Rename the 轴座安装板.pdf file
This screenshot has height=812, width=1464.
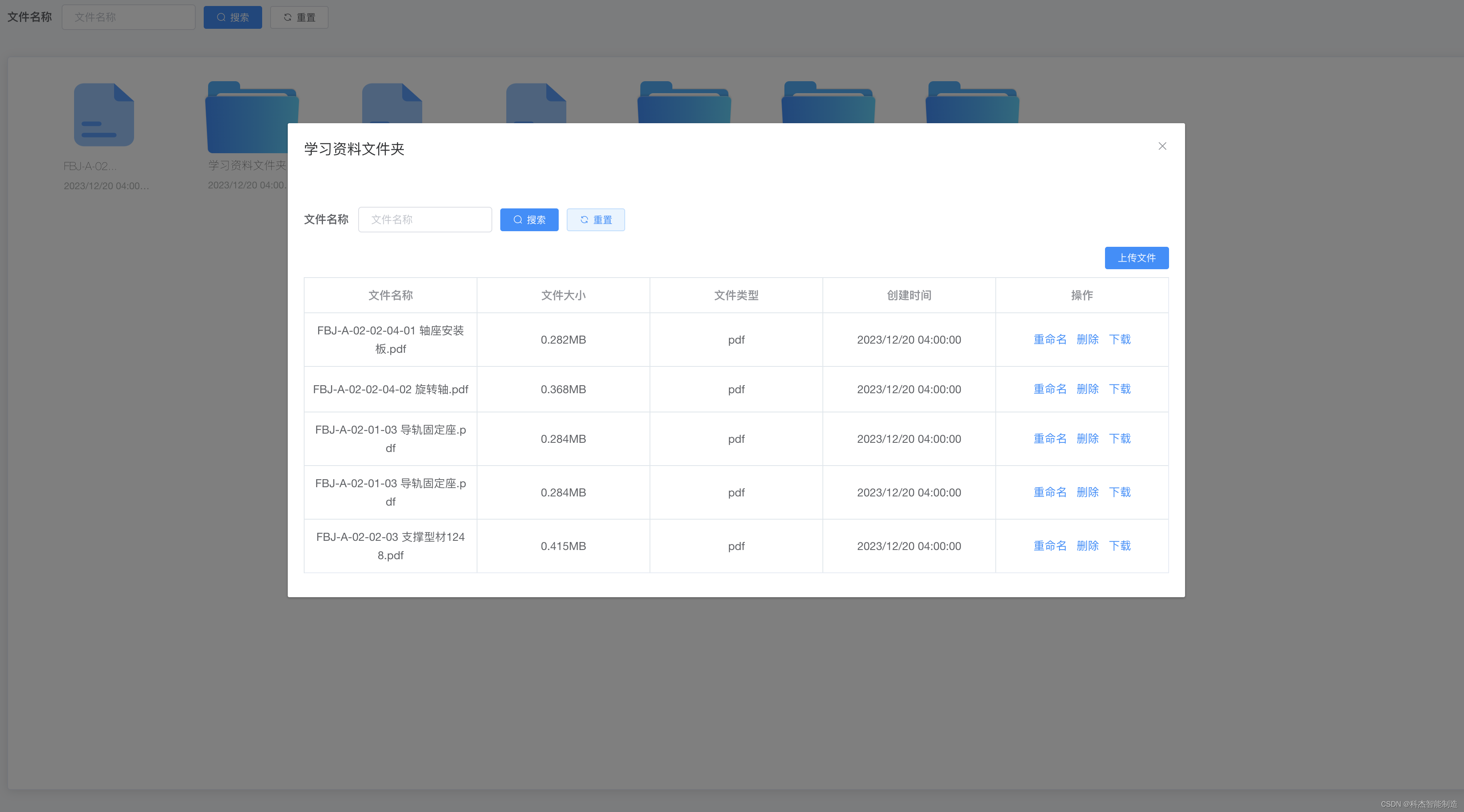1050,340
